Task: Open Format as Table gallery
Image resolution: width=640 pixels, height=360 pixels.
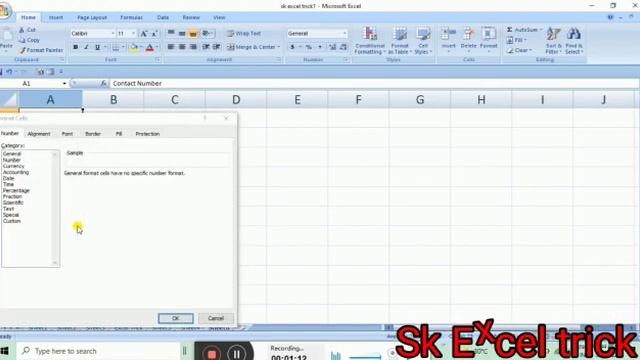Action: [400, 40]
